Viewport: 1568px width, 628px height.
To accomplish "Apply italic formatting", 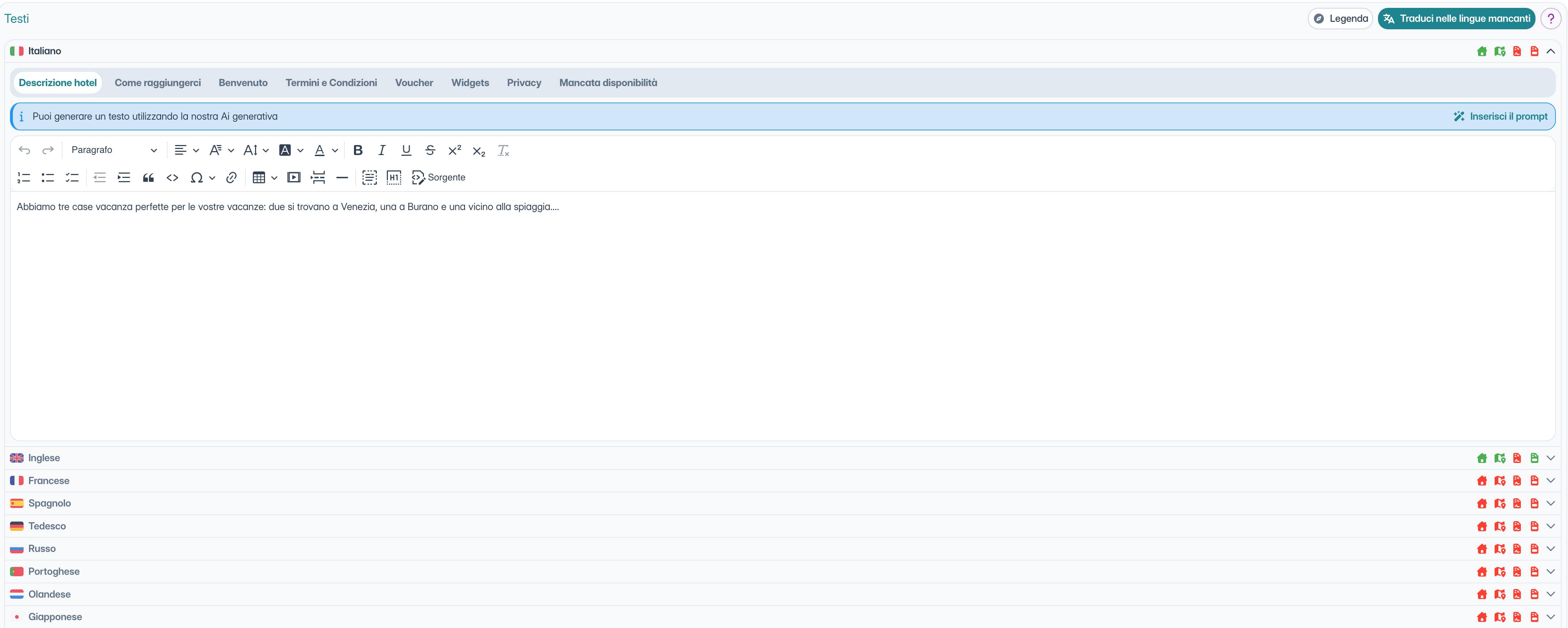I will 382,150.
